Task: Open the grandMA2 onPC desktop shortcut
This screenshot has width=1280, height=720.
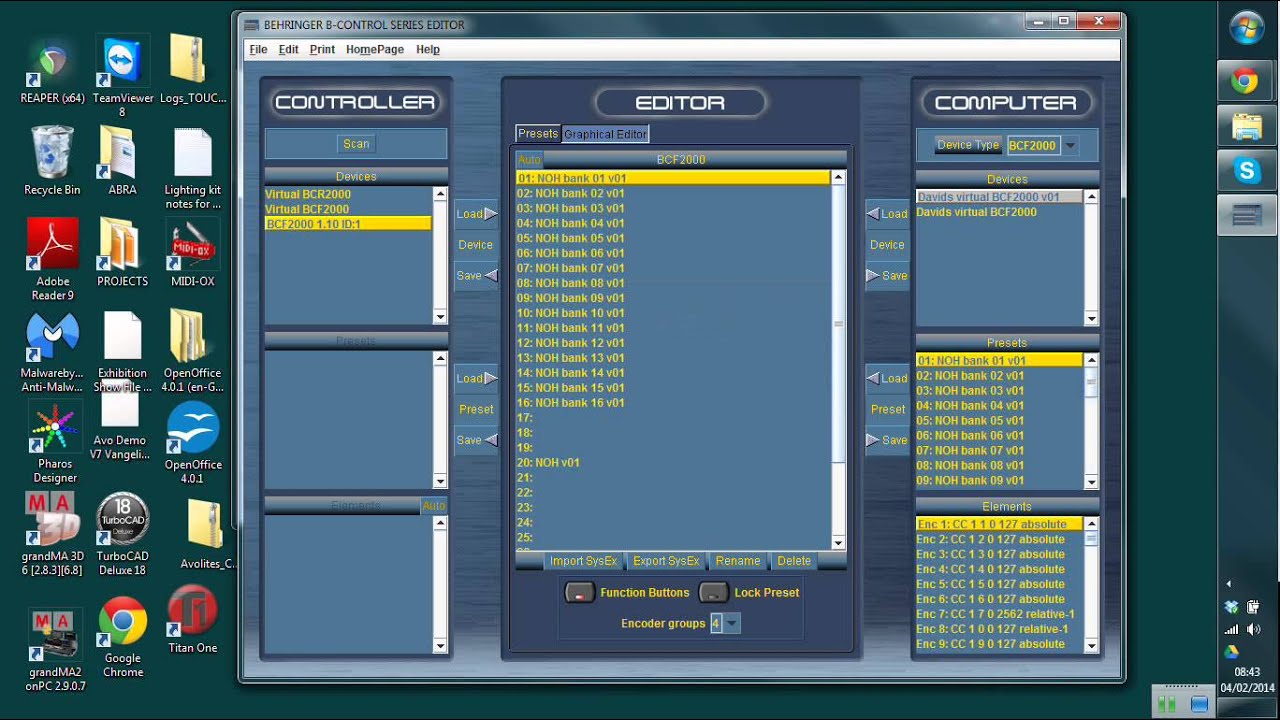Action: (55, 649)
